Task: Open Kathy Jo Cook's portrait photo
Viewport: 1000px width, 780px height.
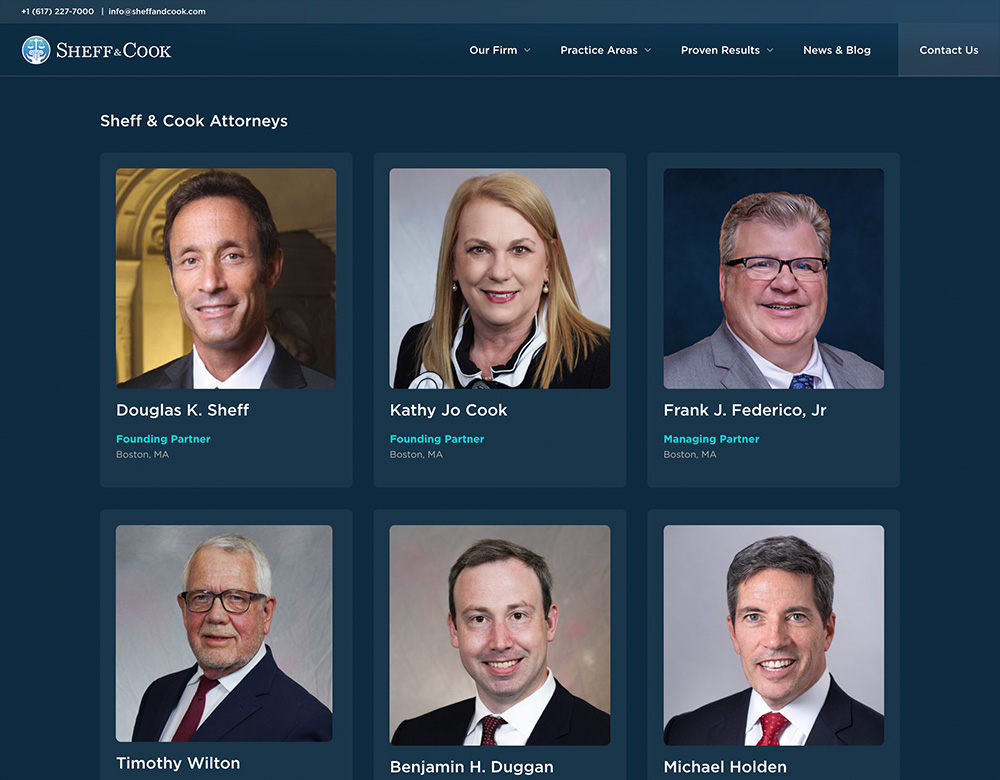Action: pos(500,278)
